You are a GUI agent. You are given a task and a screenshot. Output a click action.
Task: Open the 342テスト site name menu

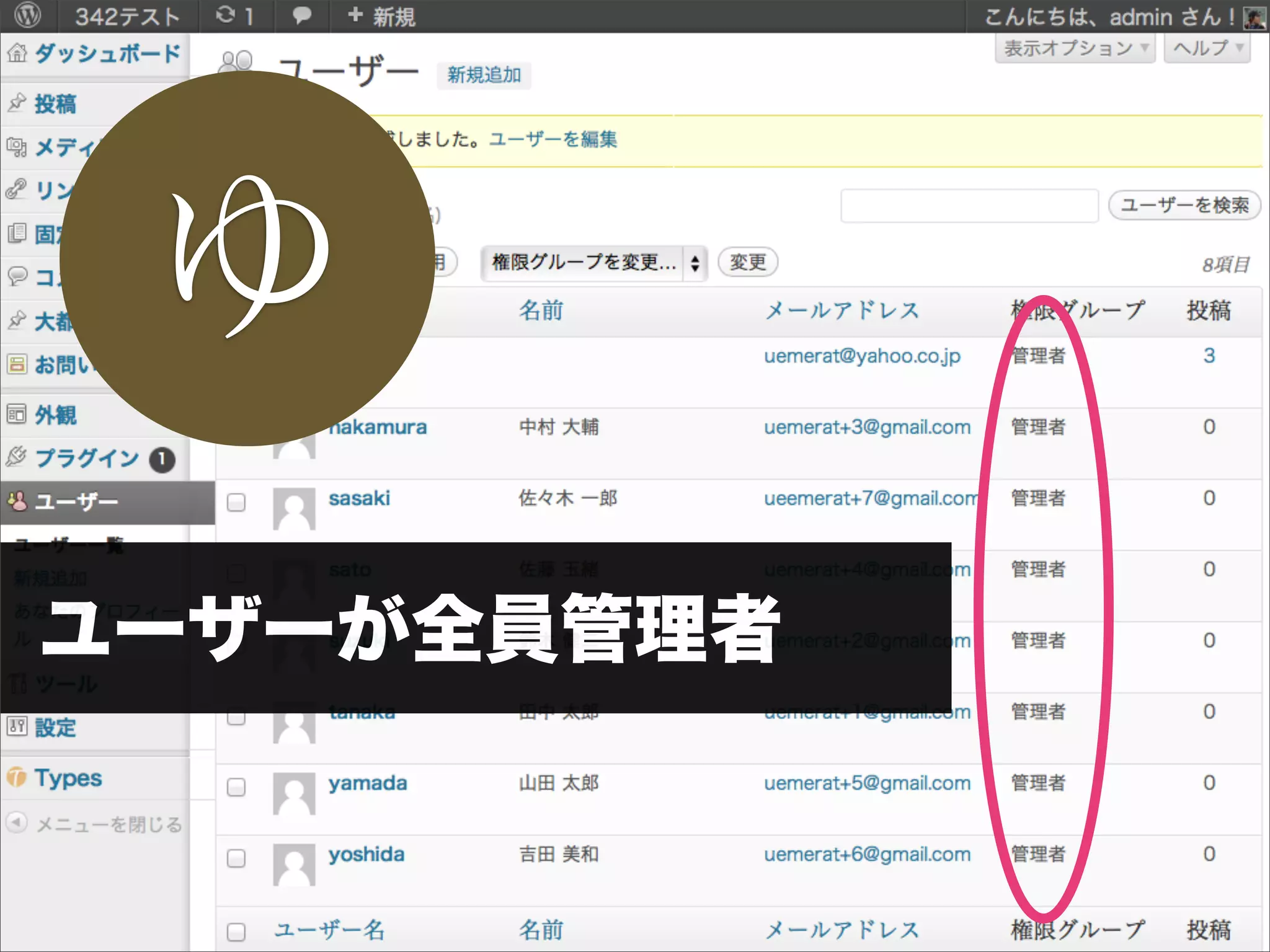tap(127, 17)
